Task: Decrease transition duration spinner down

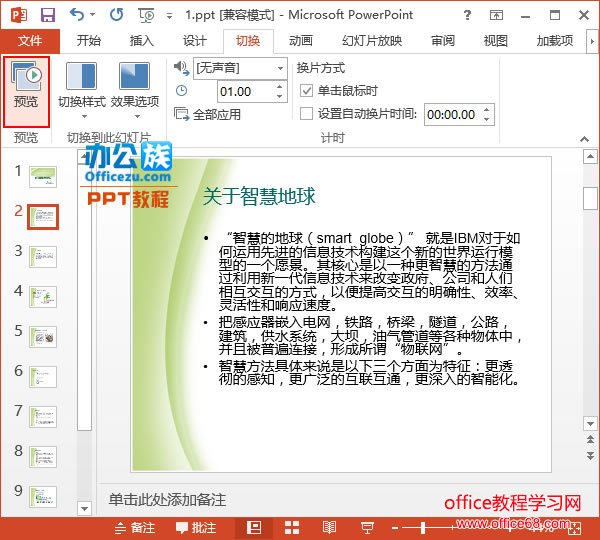Action: pyautogui.click(x=280, y=97)
